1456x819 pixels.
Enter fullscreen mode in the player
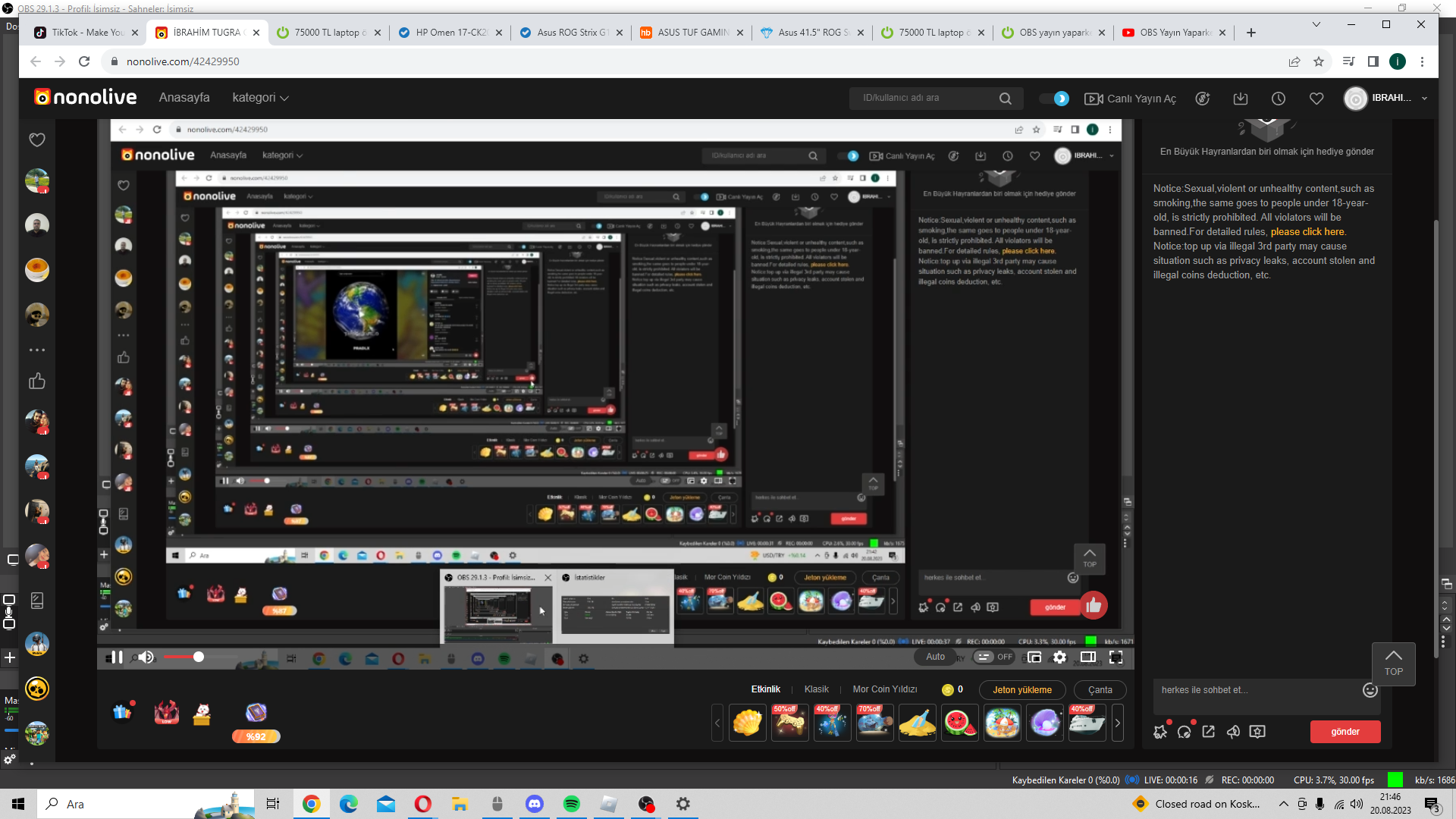pos(1116,657)
